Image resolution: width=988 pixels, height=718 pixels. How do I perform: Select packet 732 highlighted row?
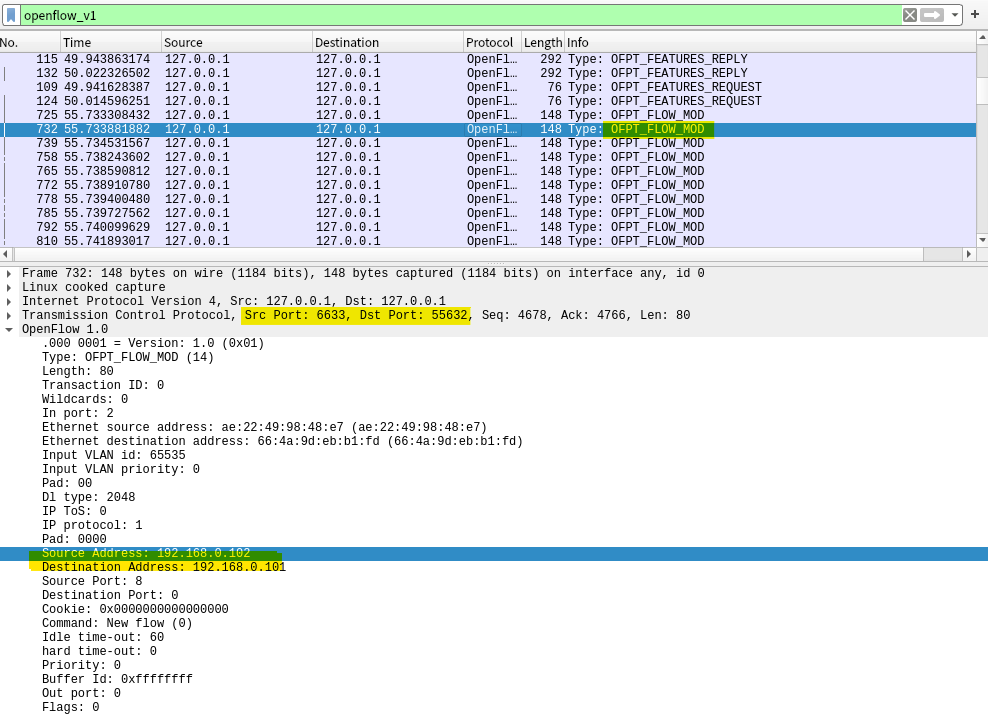click(488, 129)
